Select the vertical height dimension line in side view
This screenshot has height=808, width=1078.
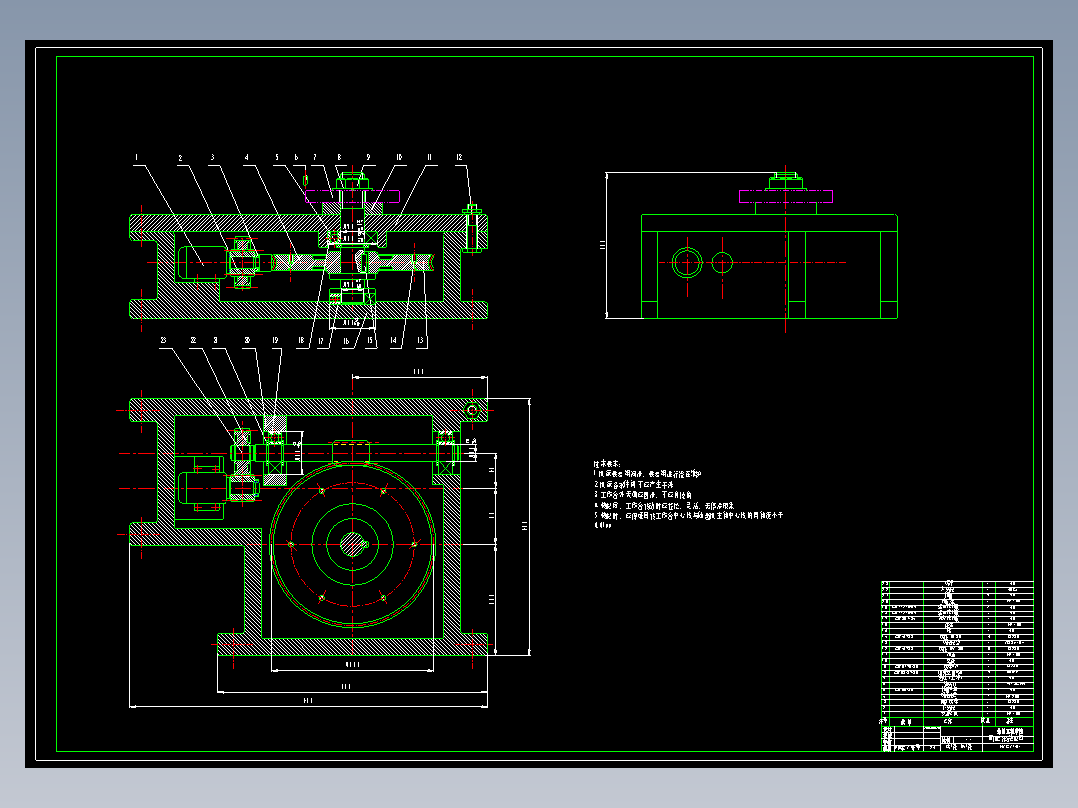(606, 245)
